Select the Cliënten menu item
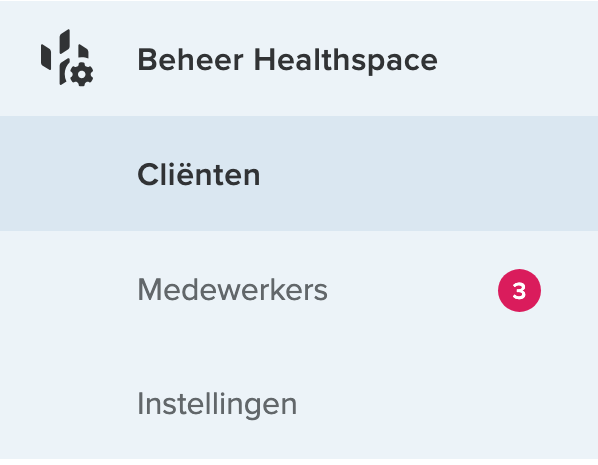Image resolution: width=598 pixels, height=465 pixels. (x=199, y=175)
